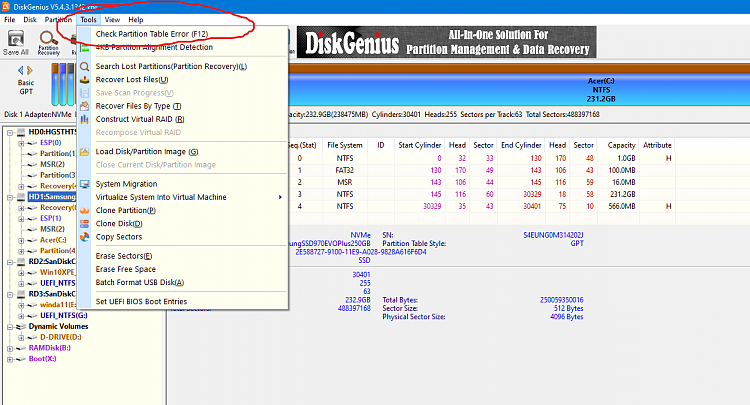The height and width of the screenshot is (405, 750).
Task: Expand the RAMDisk(B:) node
Action: tap(10, 348)
